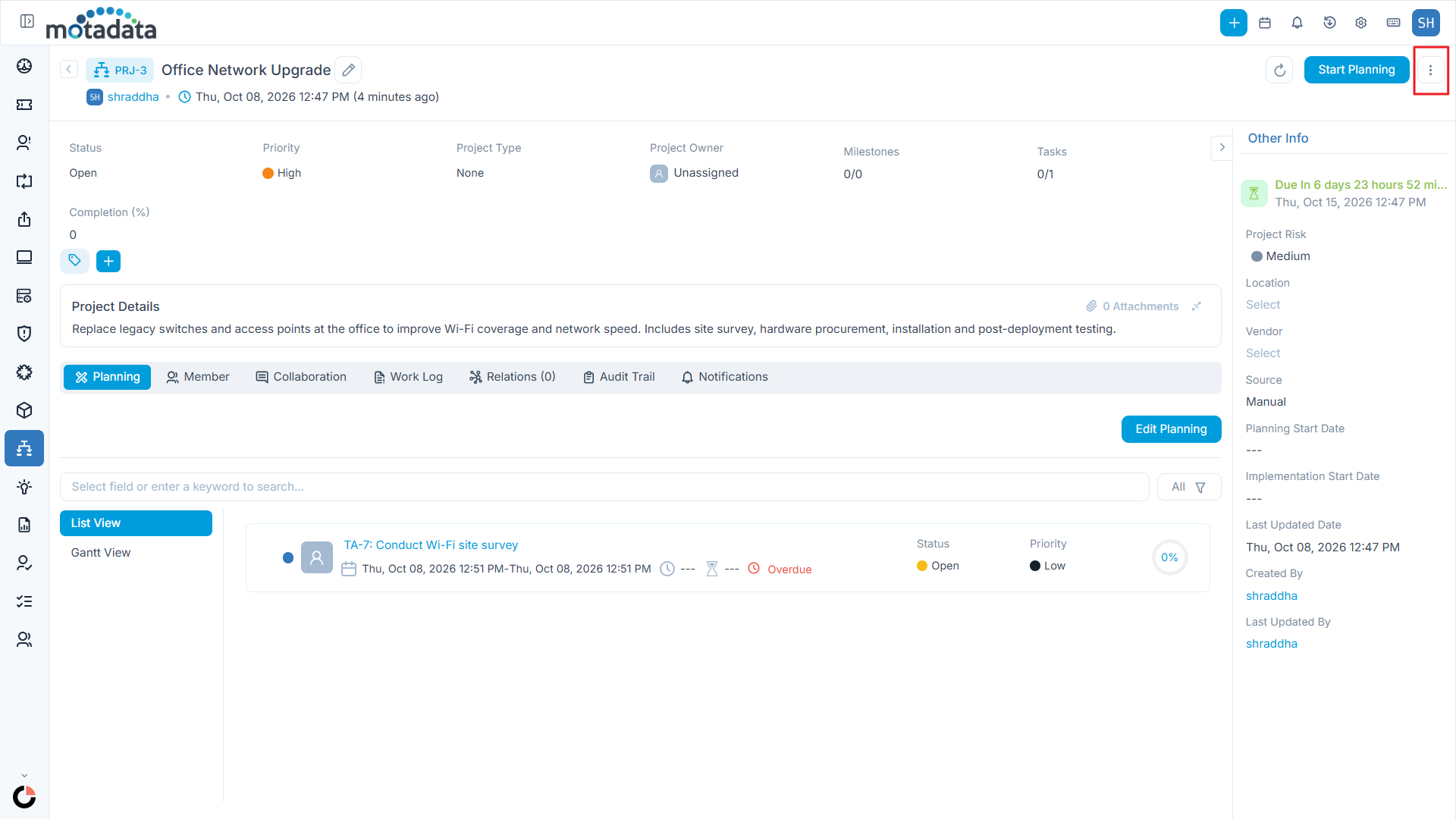The height and width of the screenshot is (819, 1456).
Task: Open the ticket icon in sidebar
Action: click(x=24, y=105)
